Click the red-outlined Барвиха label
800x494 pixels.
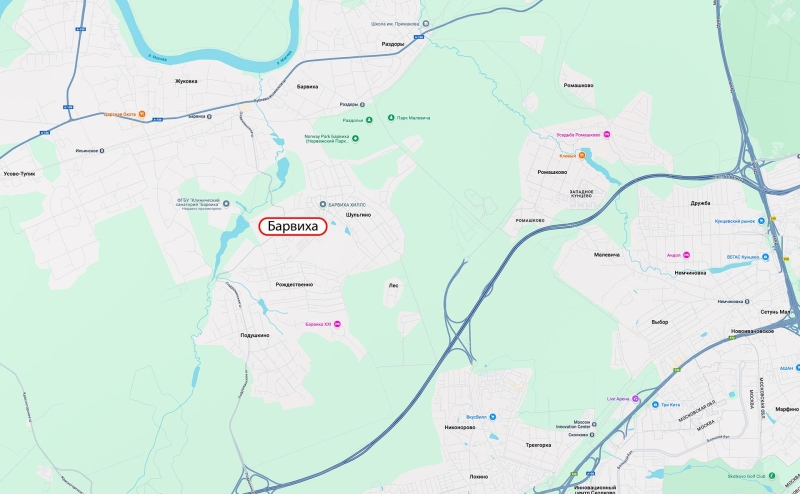pos(293,227)
